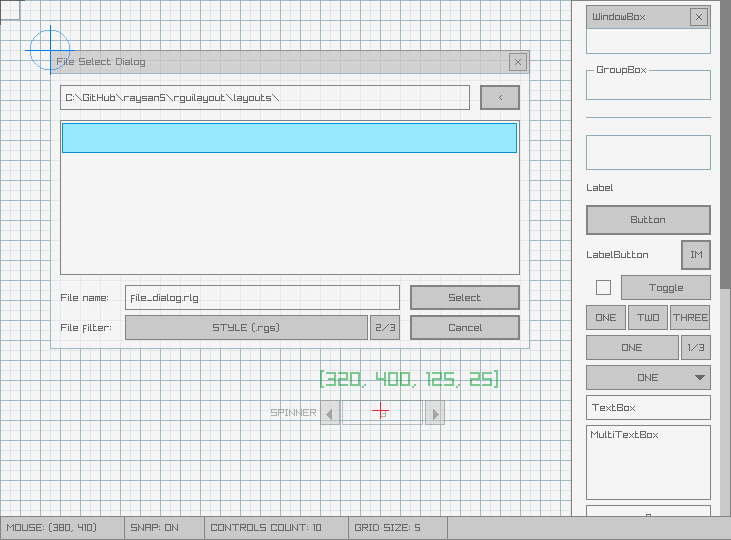Click the 1/3 combo box selector
Screen dimensions: 731x540
pos(696,348)
